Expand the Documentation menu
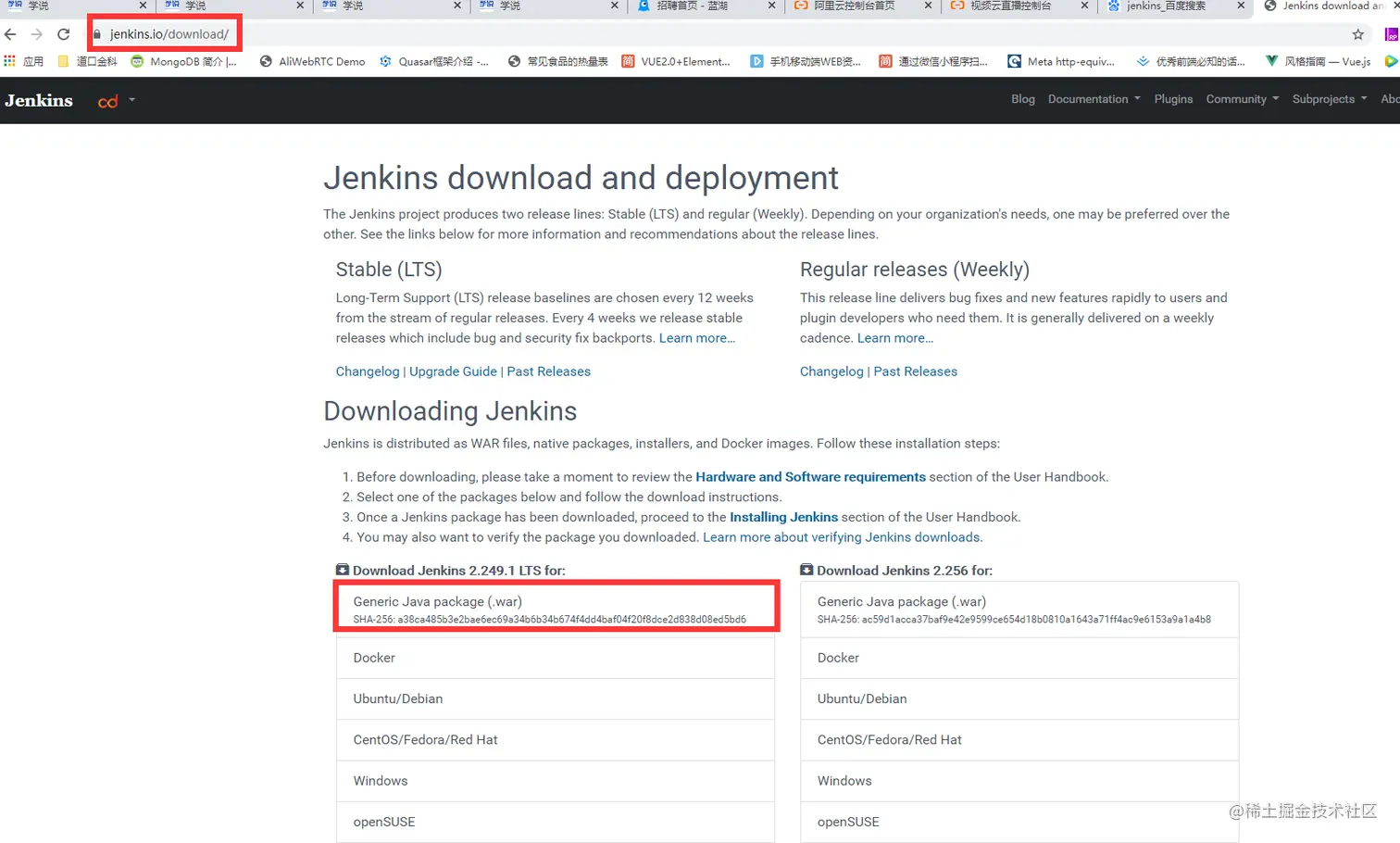The height and width of the screenshot is (843, 1400). tap(1094, 99)
